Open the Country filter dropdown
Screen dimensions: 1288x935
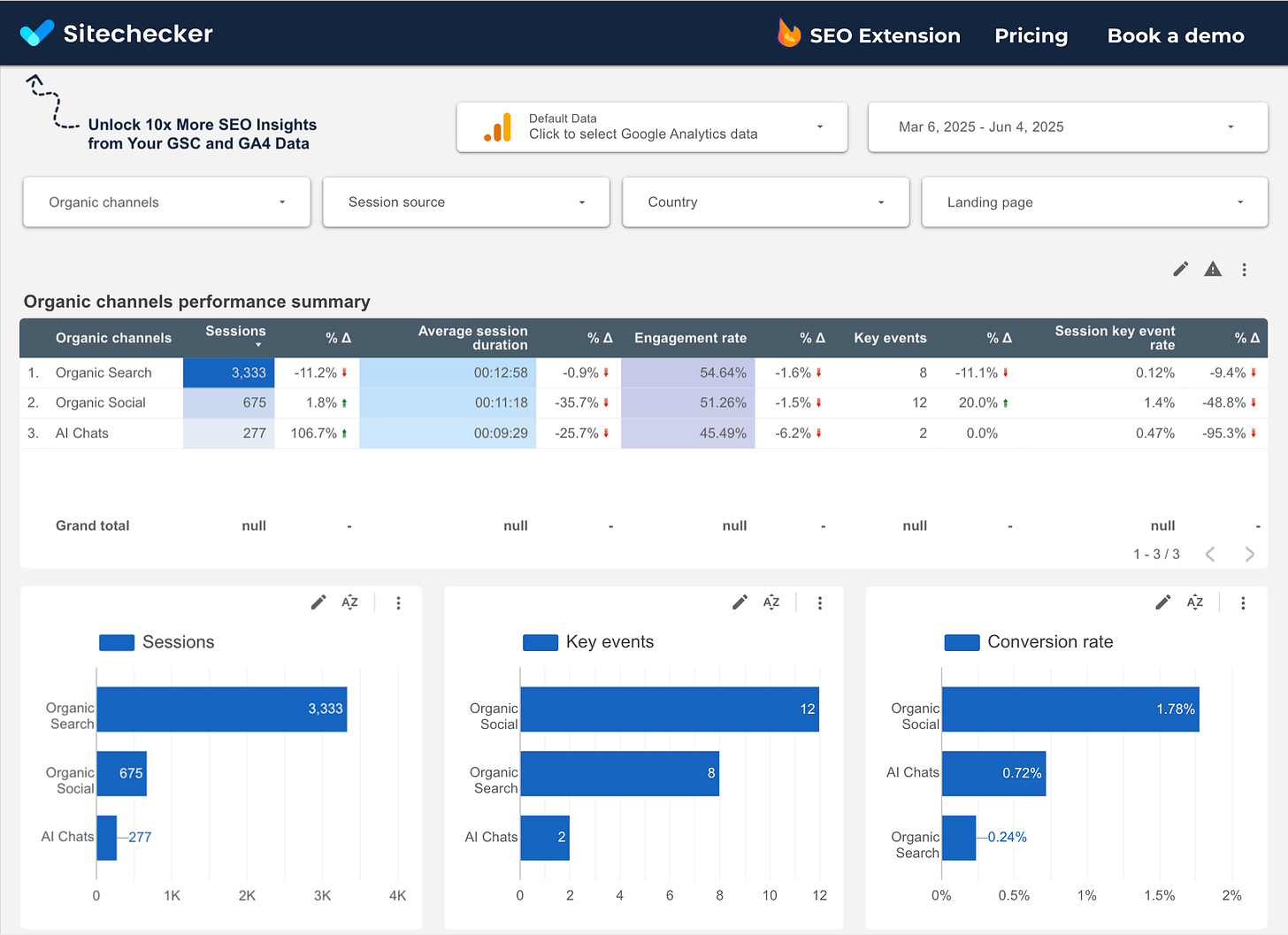[766, 202]
